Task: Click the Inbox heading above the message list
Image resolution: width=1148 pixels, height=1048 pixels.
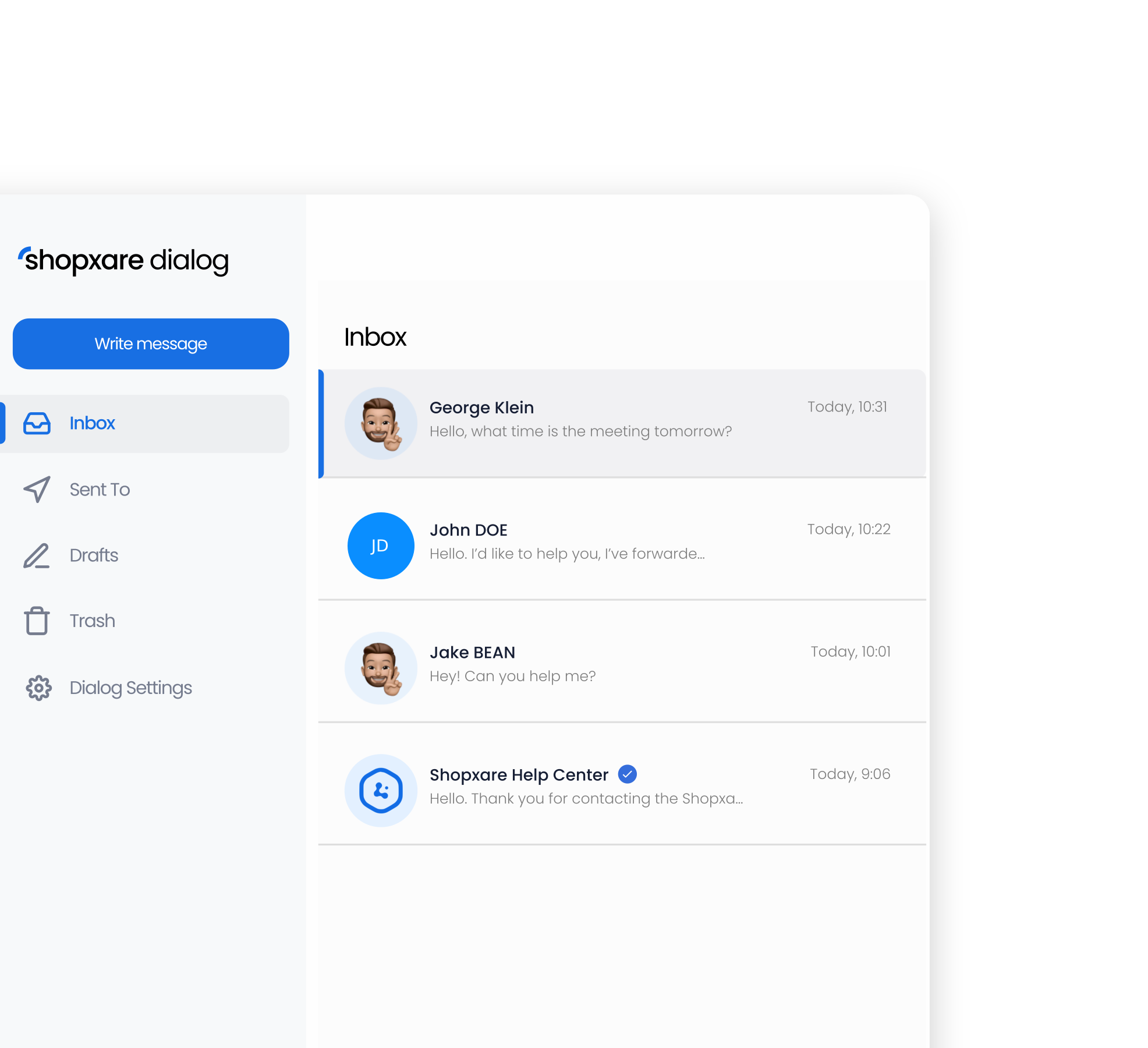Action: click(375, 337)
